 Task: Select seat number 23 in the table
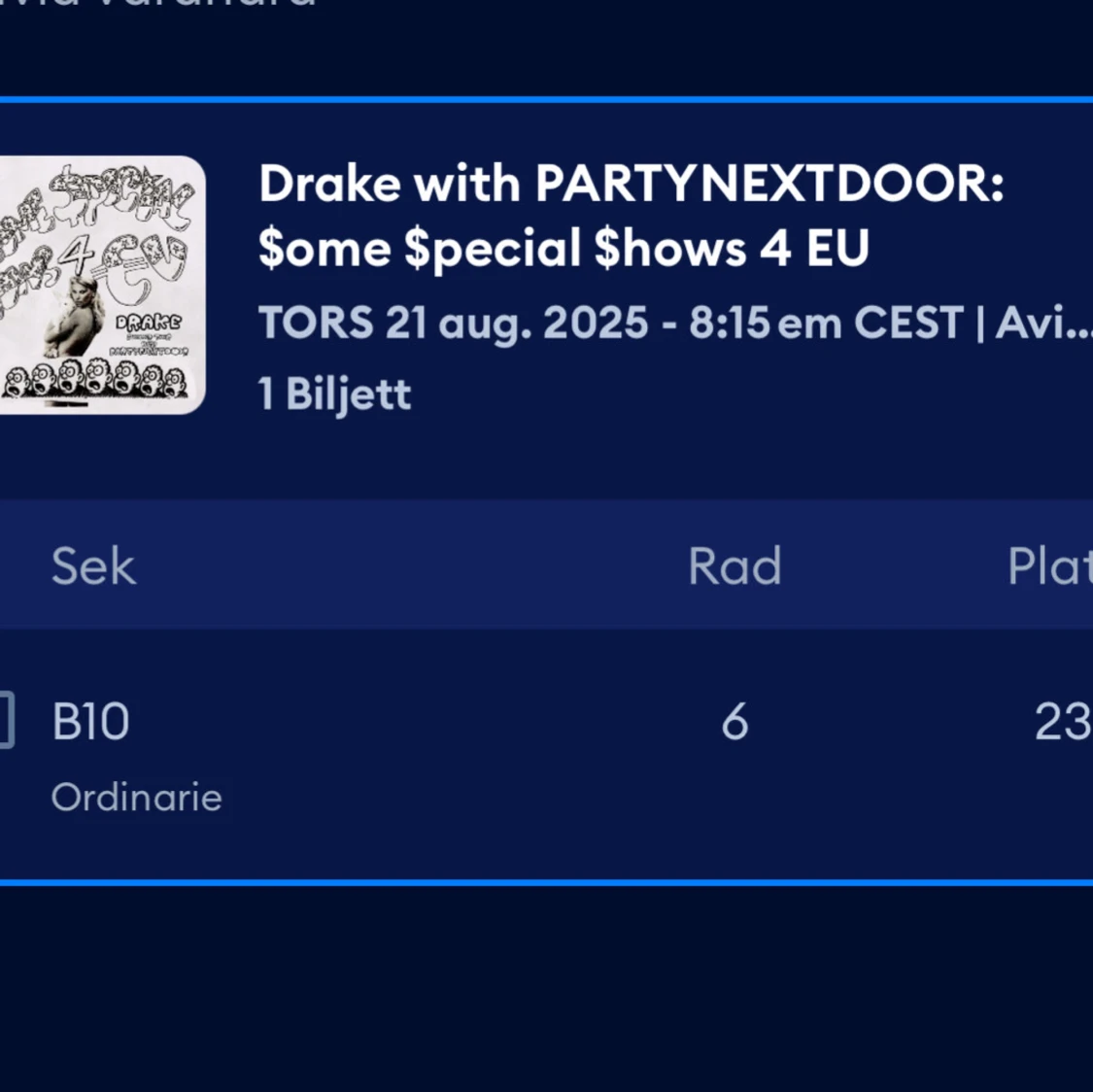[1063, 721]
